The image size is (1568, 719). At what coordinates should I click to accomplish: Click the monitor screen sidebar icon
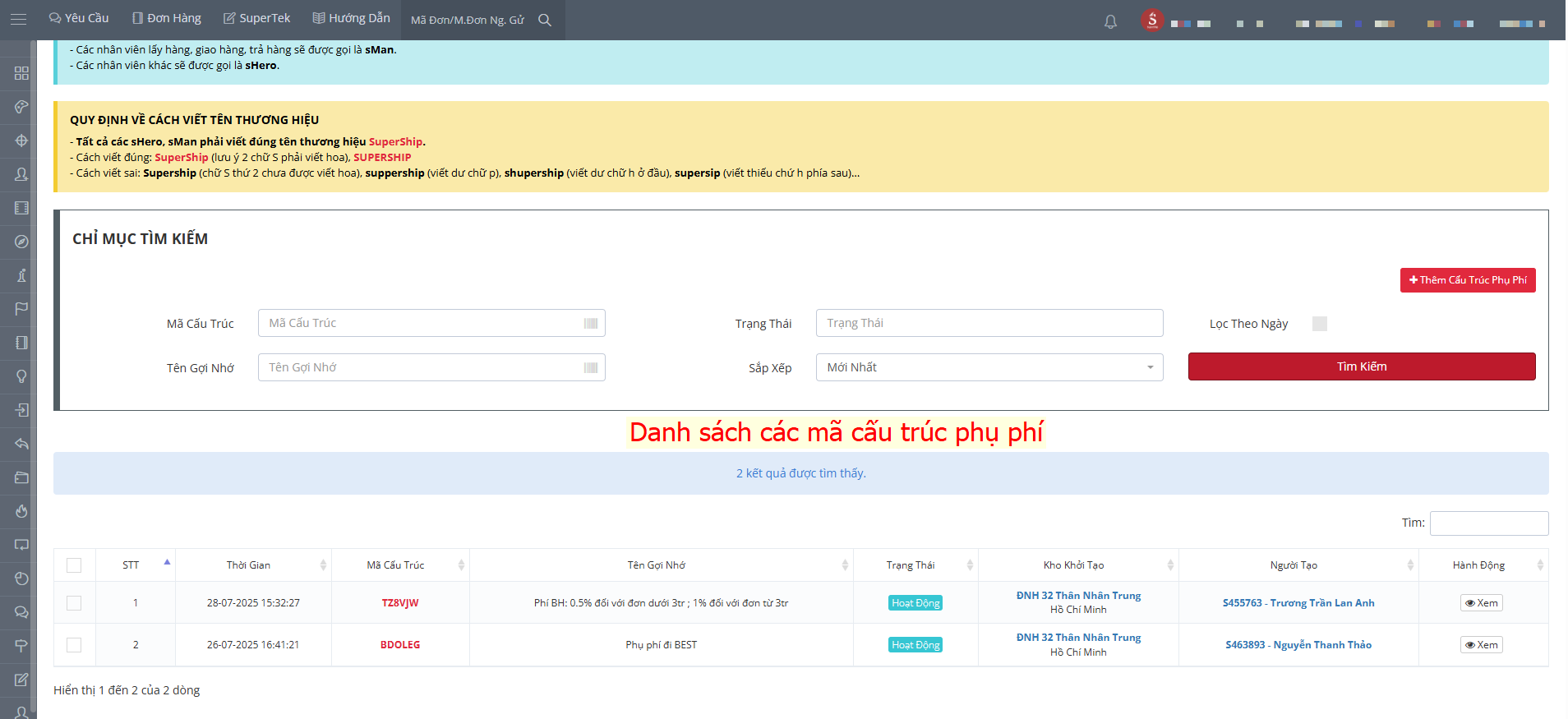21,545
